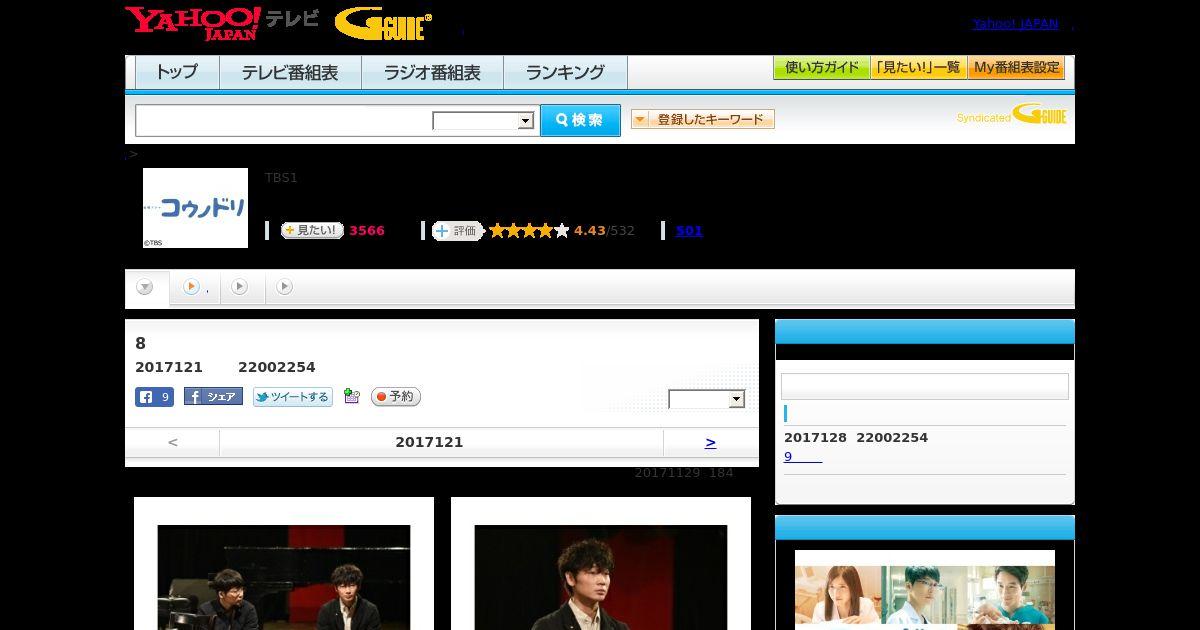Click the 評価 plus rating button

coord(458,230)
